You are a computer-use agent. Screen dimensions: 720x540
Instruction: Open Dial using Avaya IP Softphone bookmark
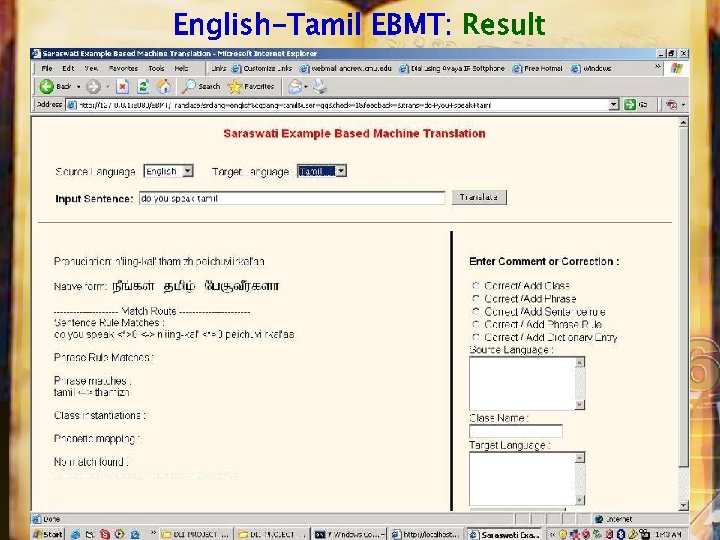[452, 68]
